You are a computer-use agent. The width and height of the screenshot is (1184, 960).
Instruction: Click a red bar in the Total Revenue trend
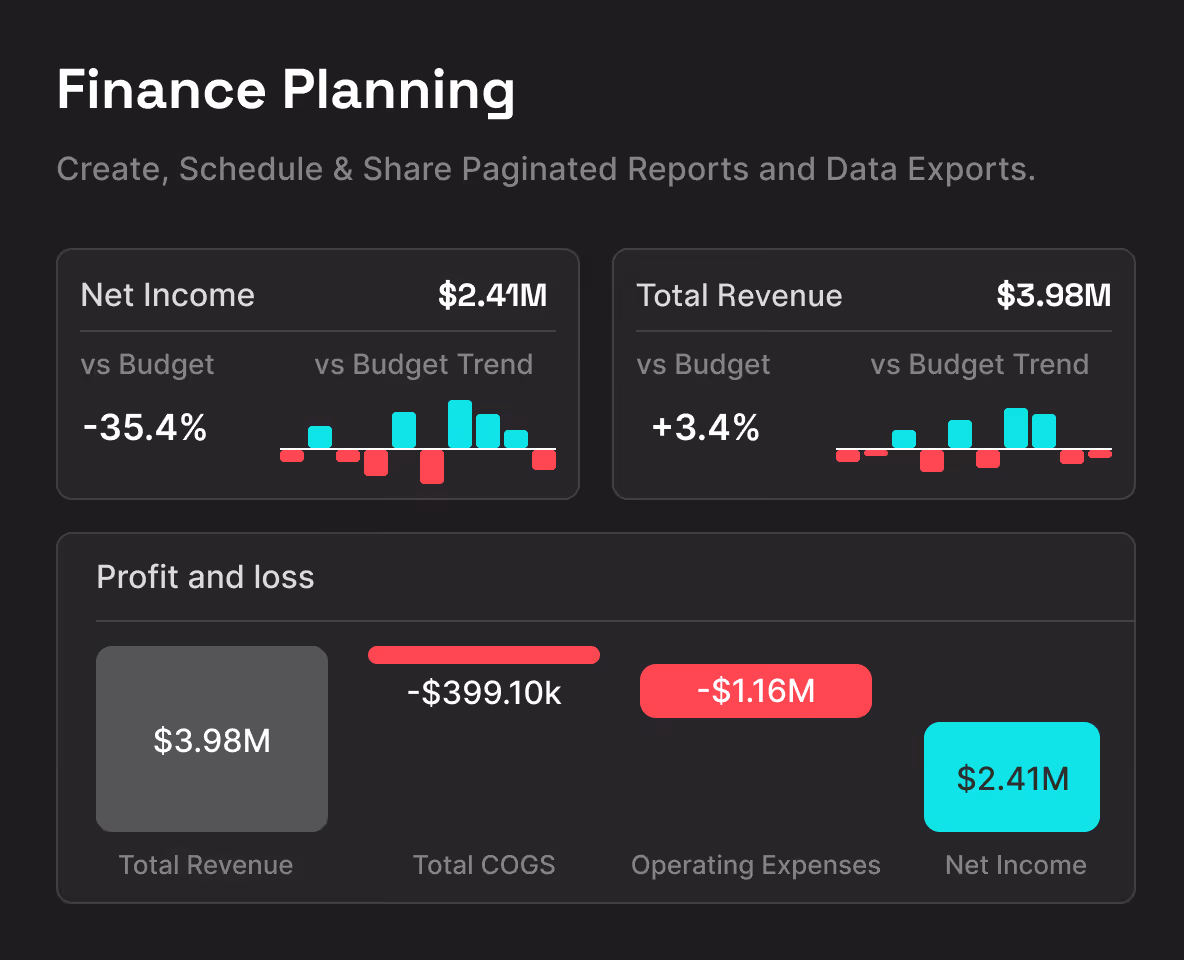coord(932,462)
